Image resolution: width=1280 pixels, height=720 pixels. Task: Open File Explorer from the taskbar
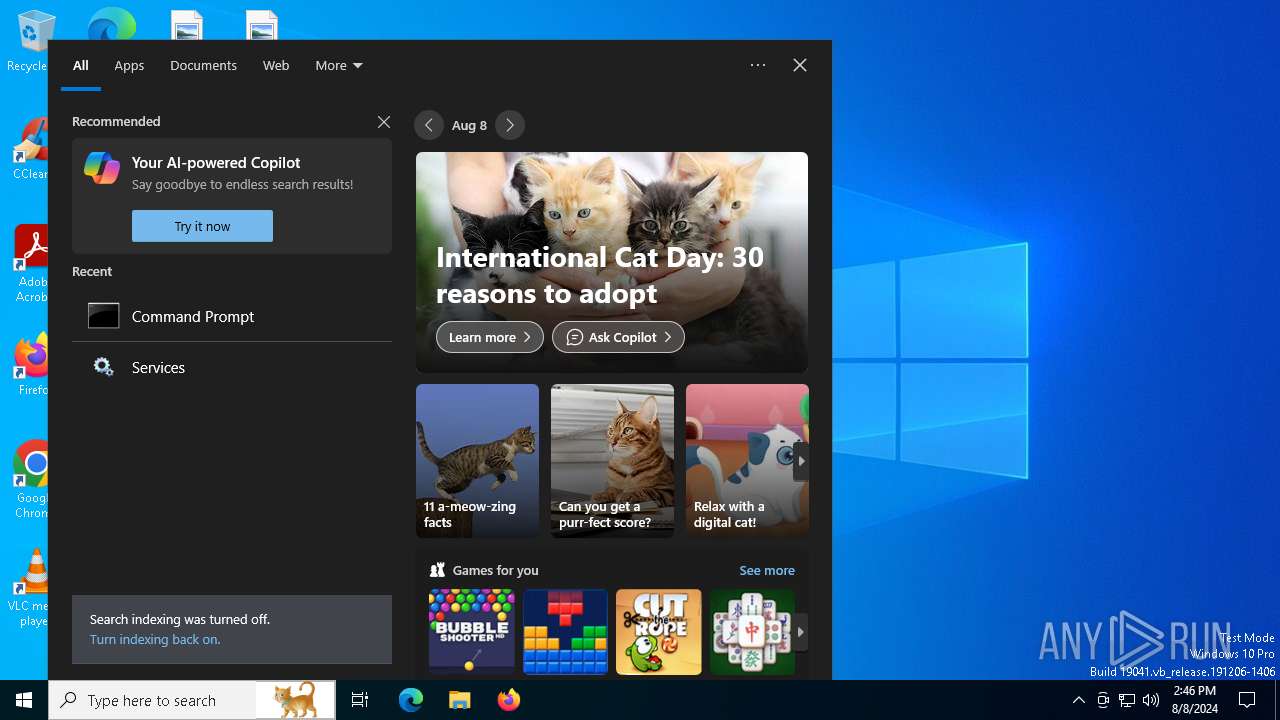click(x=459, y=700)
